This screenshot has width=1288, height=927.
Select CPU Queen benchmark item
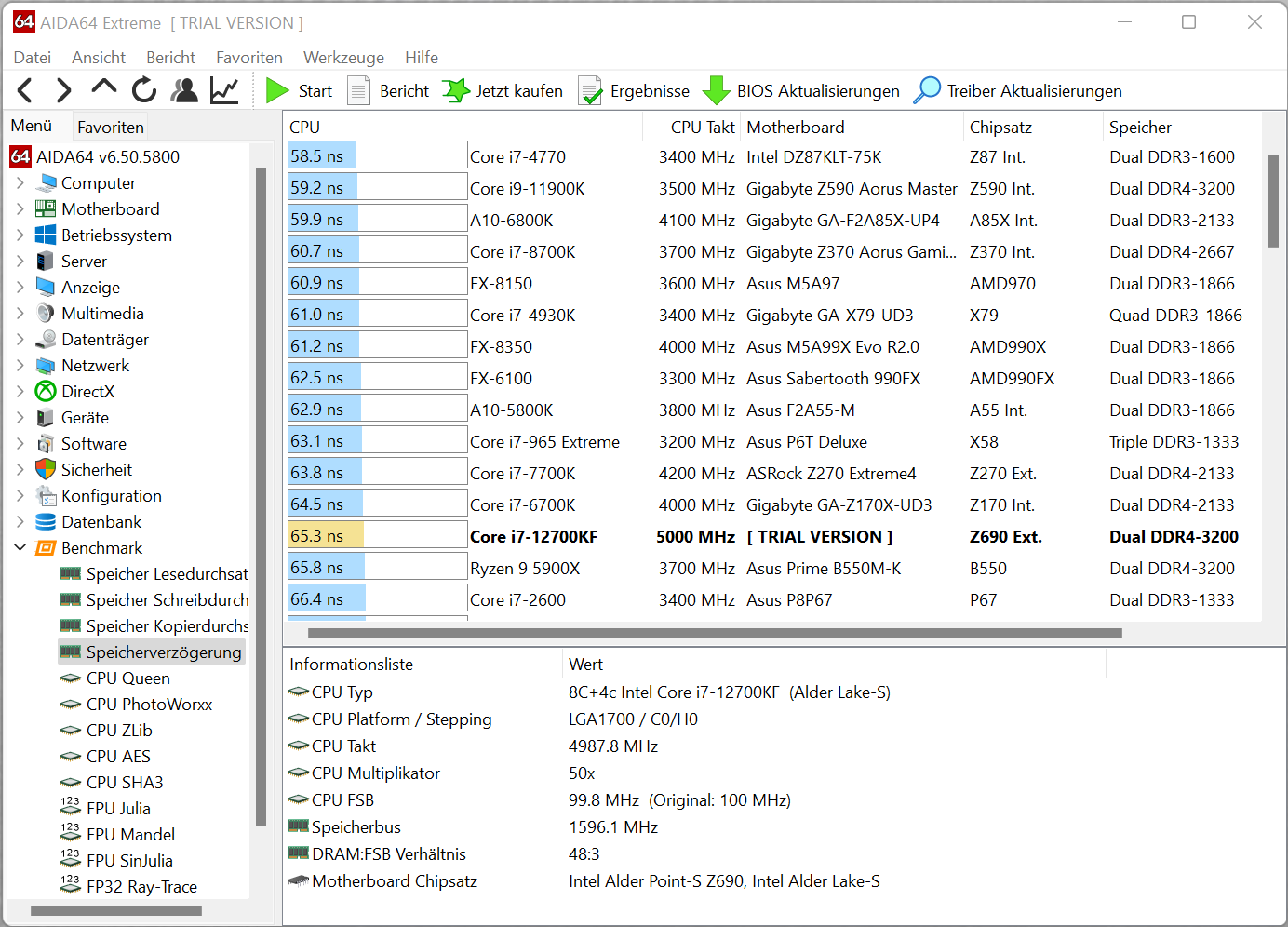pyautogui.click(x=127, y=678)
